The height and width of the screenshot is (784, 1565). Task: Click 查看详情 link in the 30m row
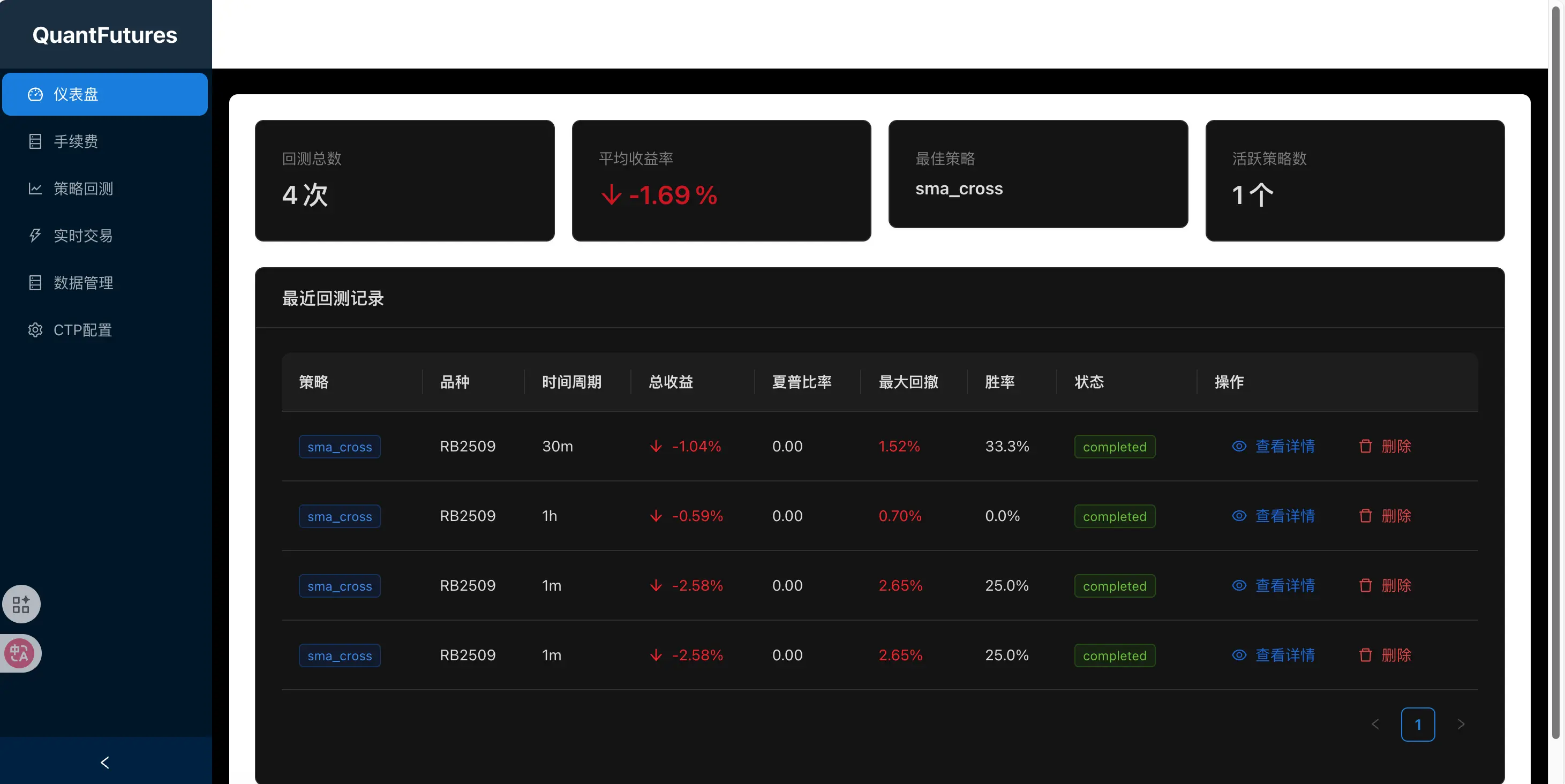[1284, 446]
